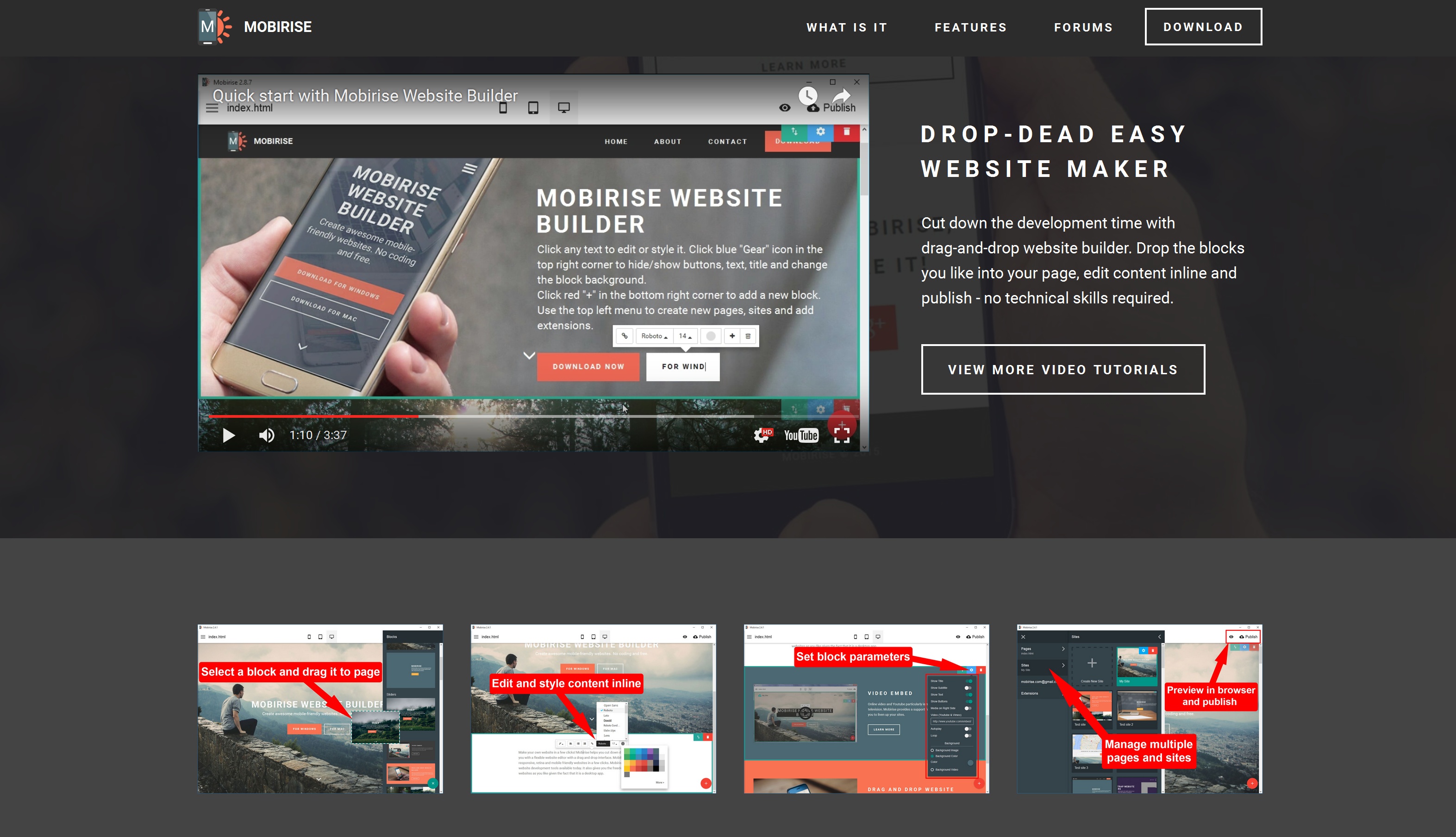Click the FORUMS navigation menu item
The image size is (1456, 837).
tap(1084, 27)
